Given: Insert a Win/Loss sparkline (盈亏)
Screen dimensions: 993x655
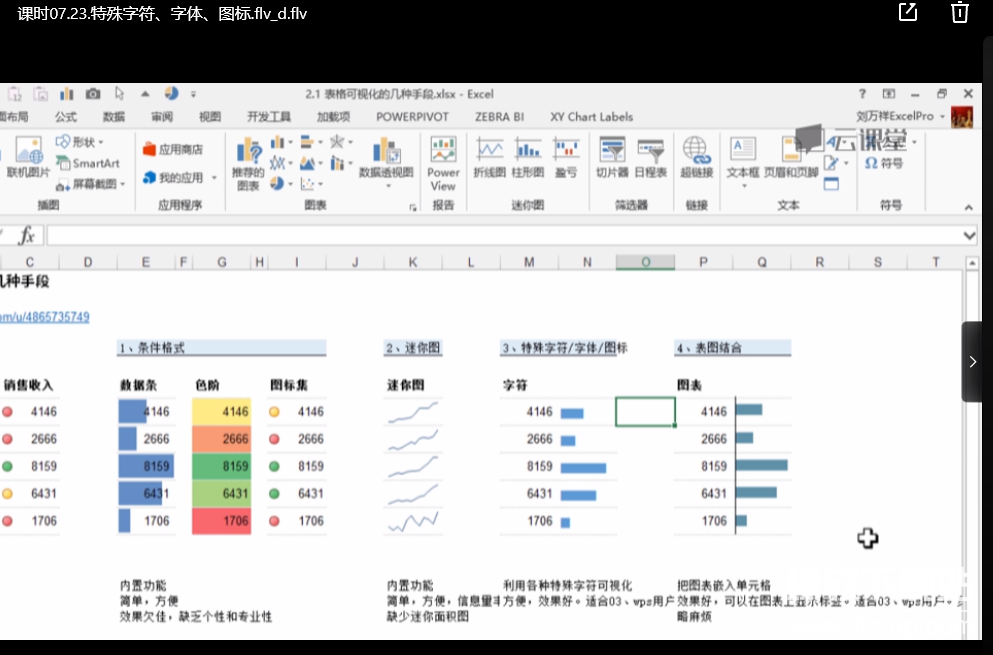Looking at the screenshot, I should (566, 158).
